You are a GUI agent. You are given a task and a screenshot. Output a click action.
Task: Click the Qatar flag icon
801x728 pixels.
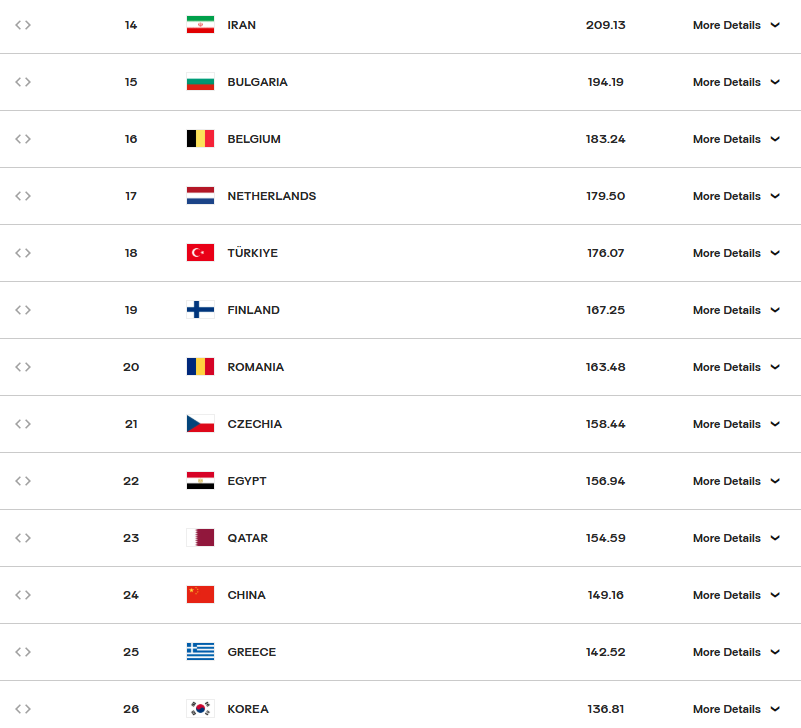[x=200, y=538]
